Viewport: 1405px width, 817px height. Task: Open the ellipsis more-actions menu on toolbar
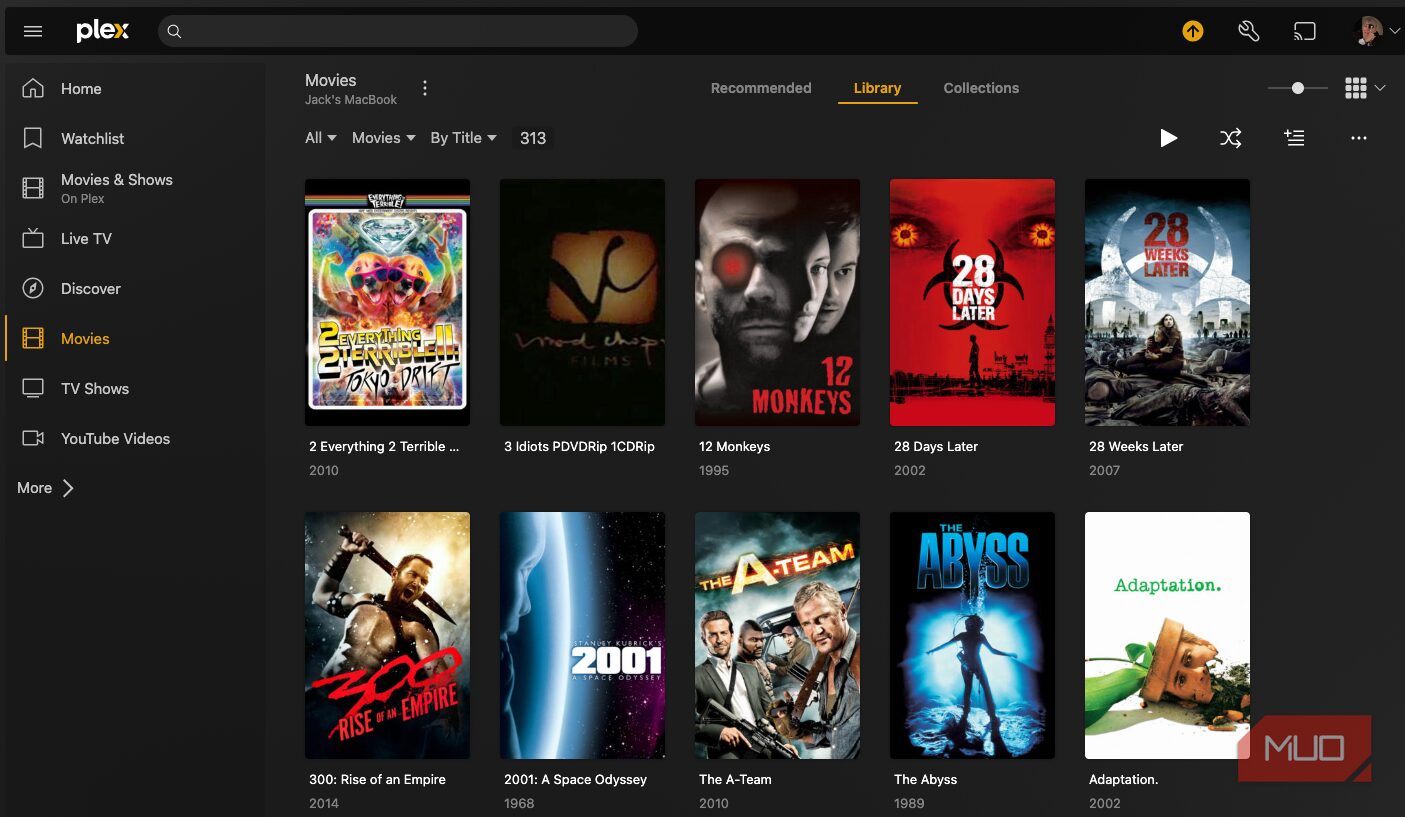pos(1359,138)
